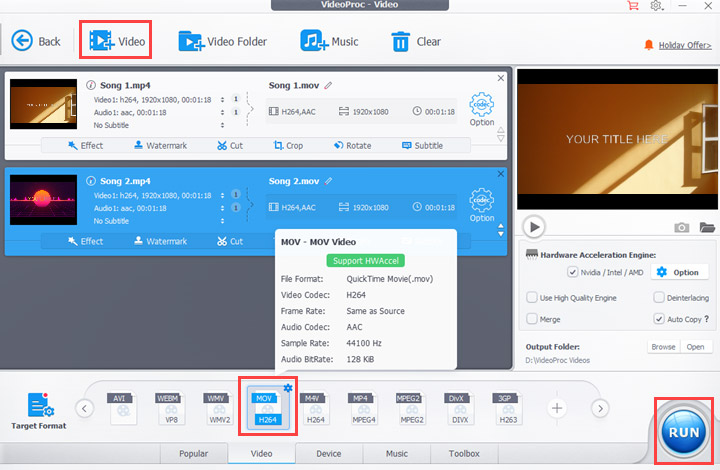The height and width of the screenshot is (470, 720).
Task: Play the preview video
Action: (x=534, y=227)
